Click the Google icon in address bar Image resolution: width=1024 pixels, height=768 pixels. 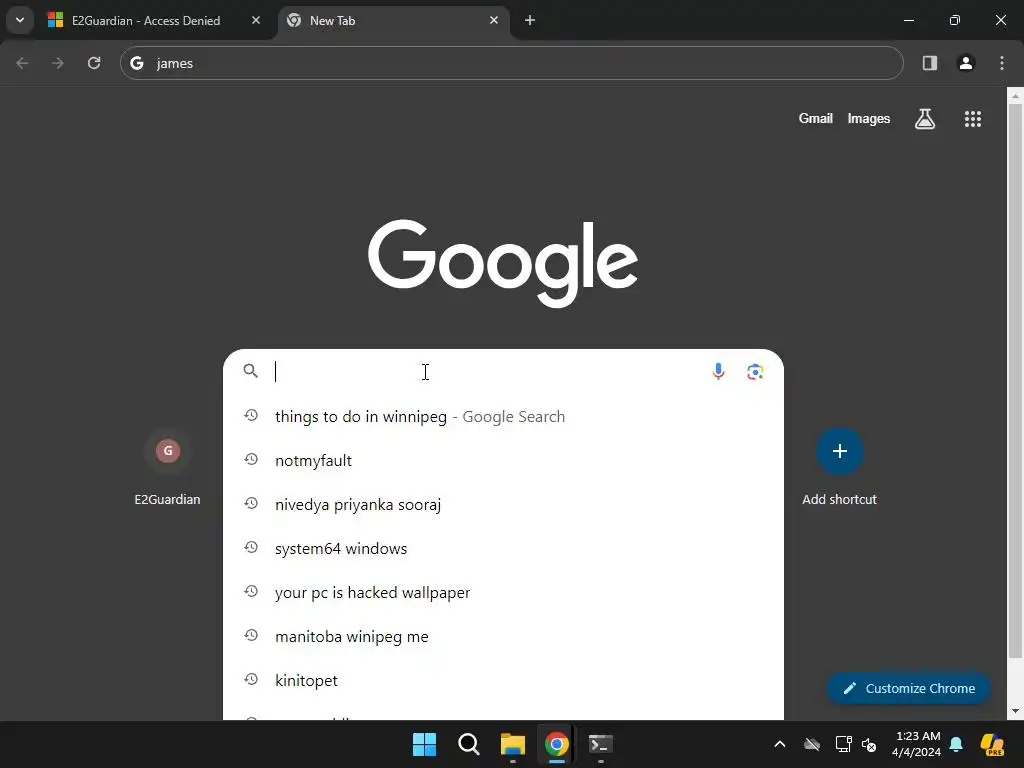click(x=136, y=63)
